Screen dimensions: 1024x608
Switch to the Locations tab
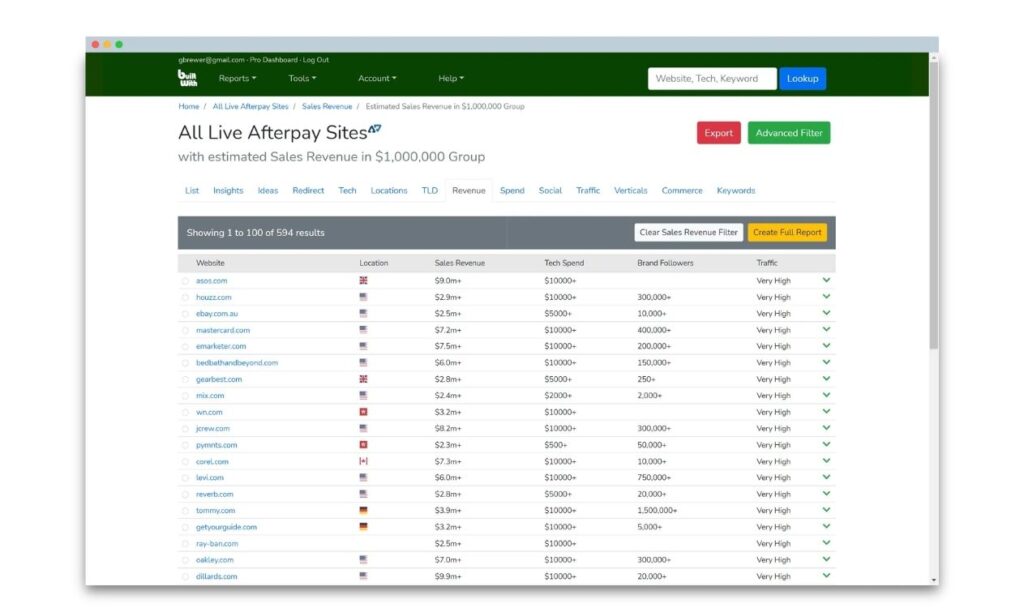pos(389,191)
